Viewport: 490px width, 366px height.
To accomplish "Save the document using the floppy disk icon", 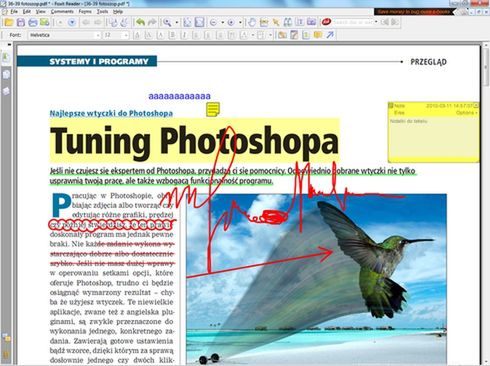I will tap(21, 23).
